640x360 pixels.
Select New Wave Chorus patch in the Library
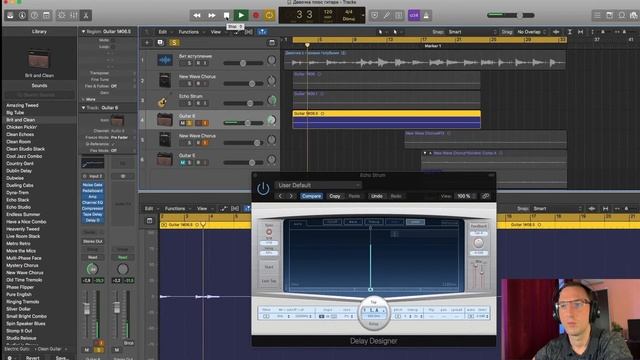tap(25, 273)
